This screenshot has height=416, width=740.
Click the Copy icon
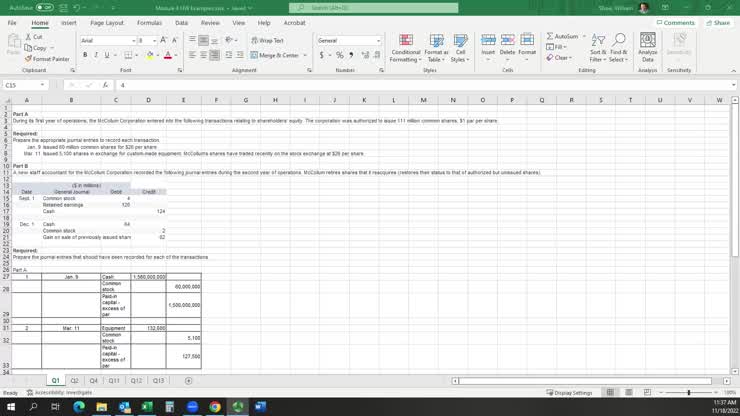[28, 48]
